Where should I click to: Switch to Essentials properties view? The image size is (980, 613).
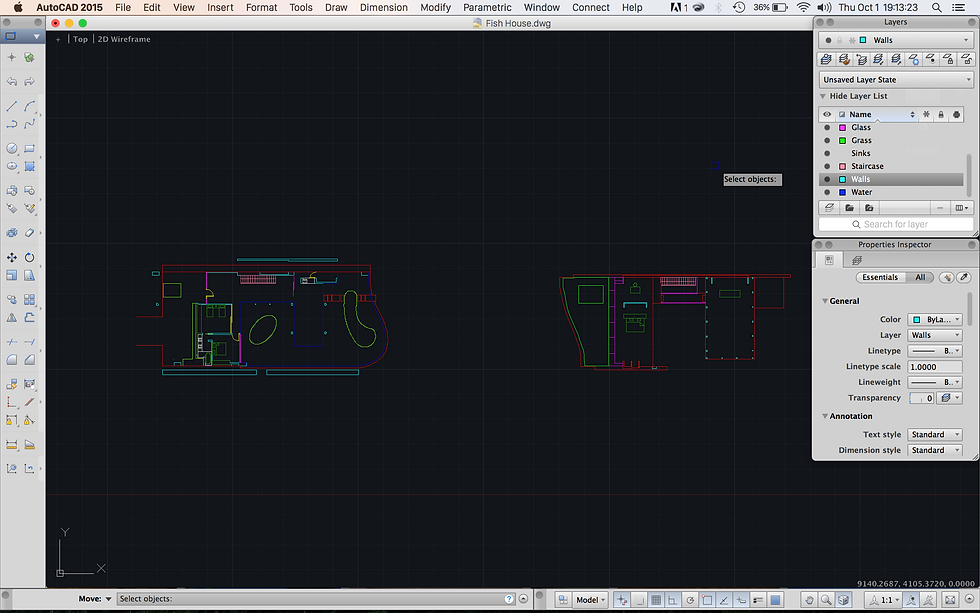[x=880, y=277]
